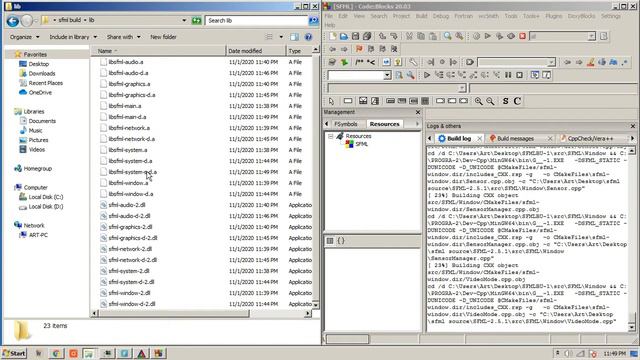Select file sfml-audio-2.dll
Screen dimensions: 640x360
tap(127, 205)
